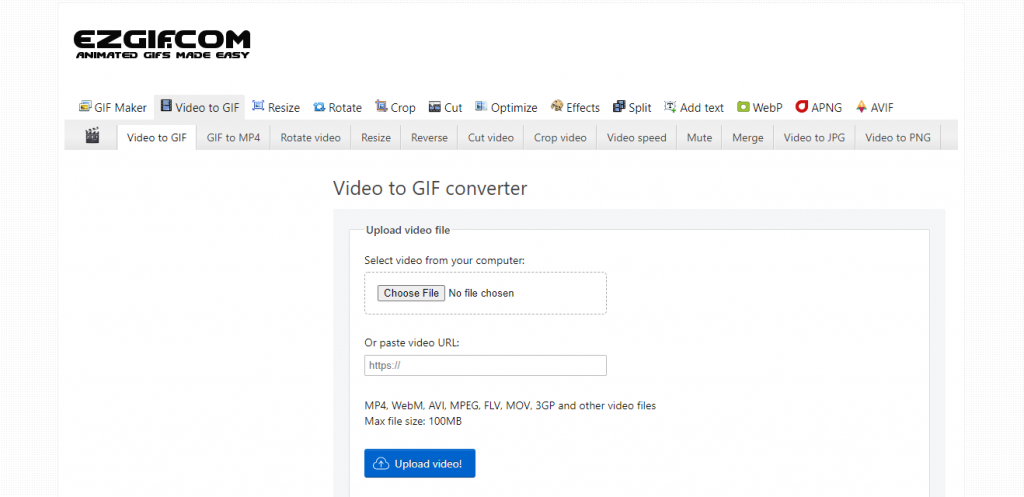Switch to the GIF to MP4 tab
The image size is (1024, 497).
point(233,138)
